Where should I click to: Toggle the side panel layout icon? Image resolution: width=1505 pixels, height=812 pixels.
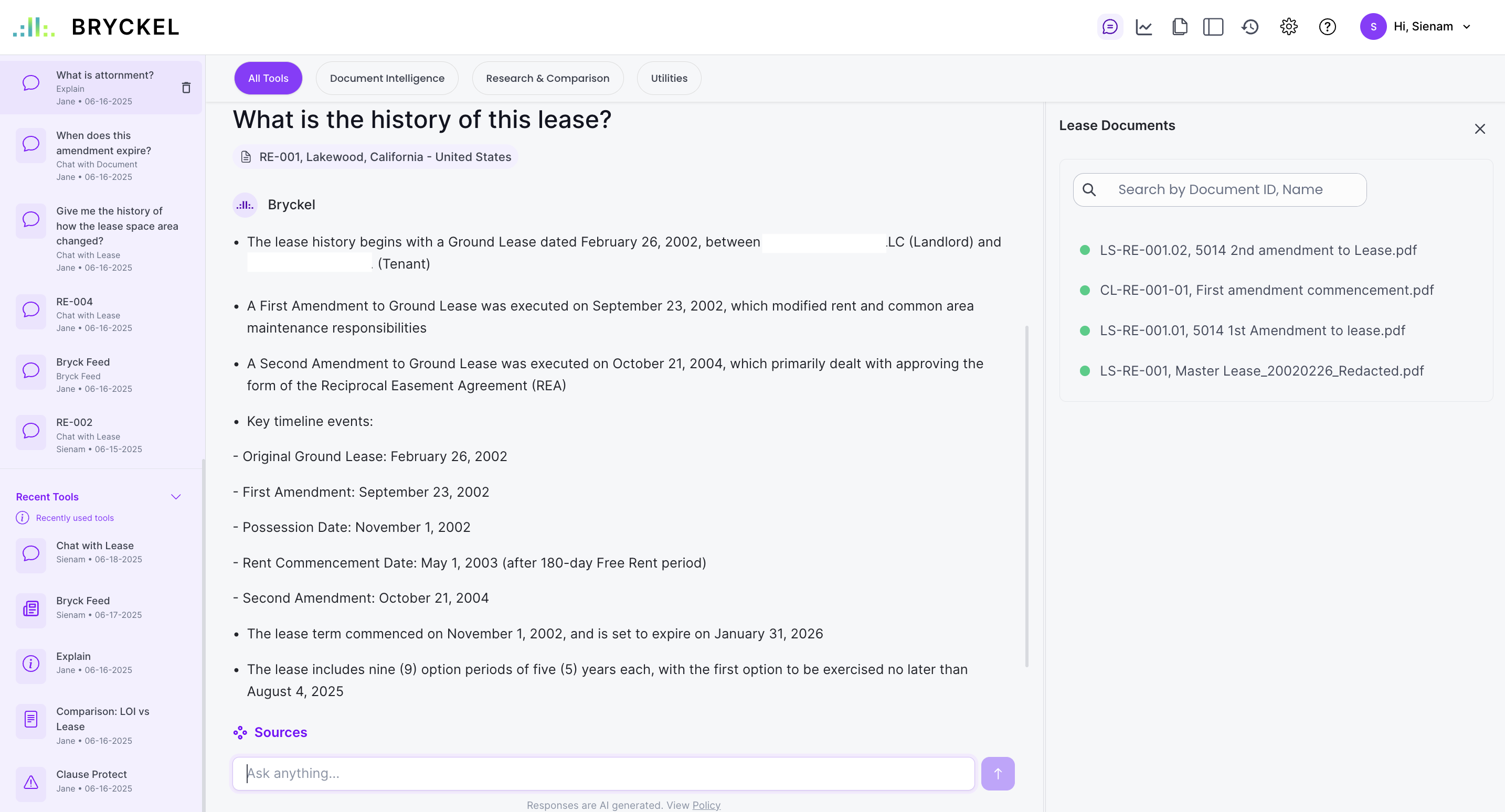pyautogui.click(x=1213, y=26)
